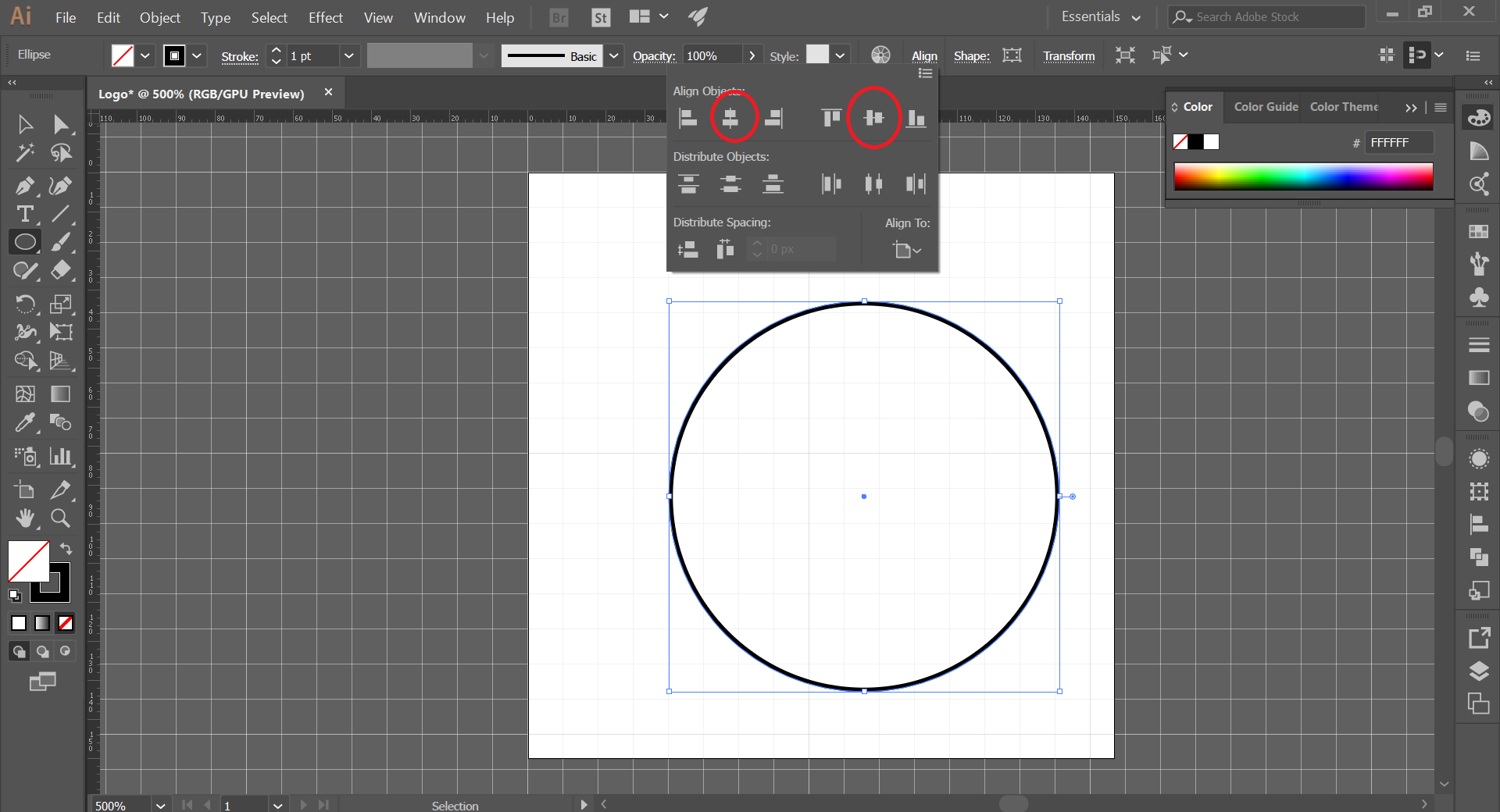The height and width of the screenshot is (812, 1500).
Task: Expand the graphic Style dropdown
Action: (840, 56)
